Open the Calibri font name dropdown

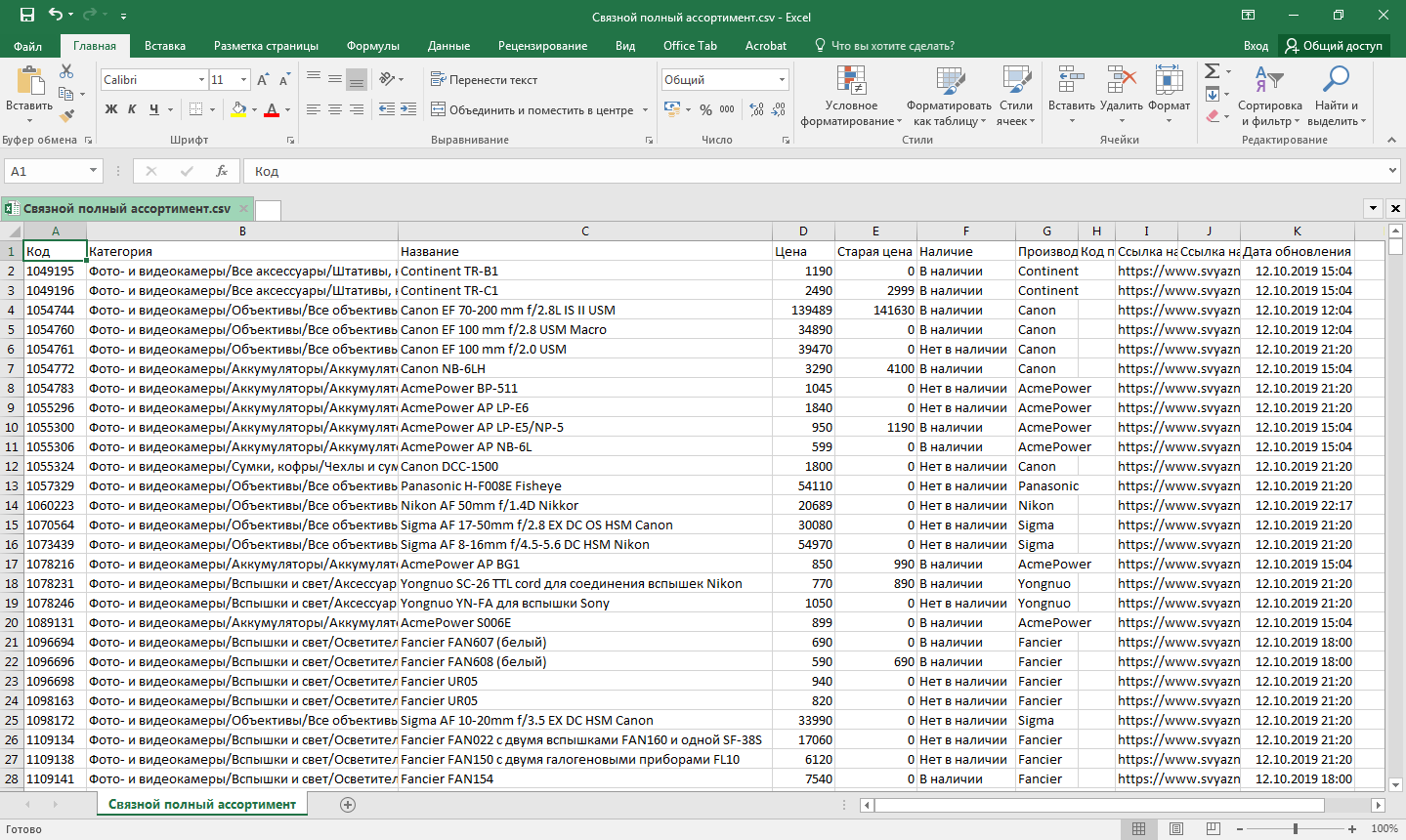[201, 80]
